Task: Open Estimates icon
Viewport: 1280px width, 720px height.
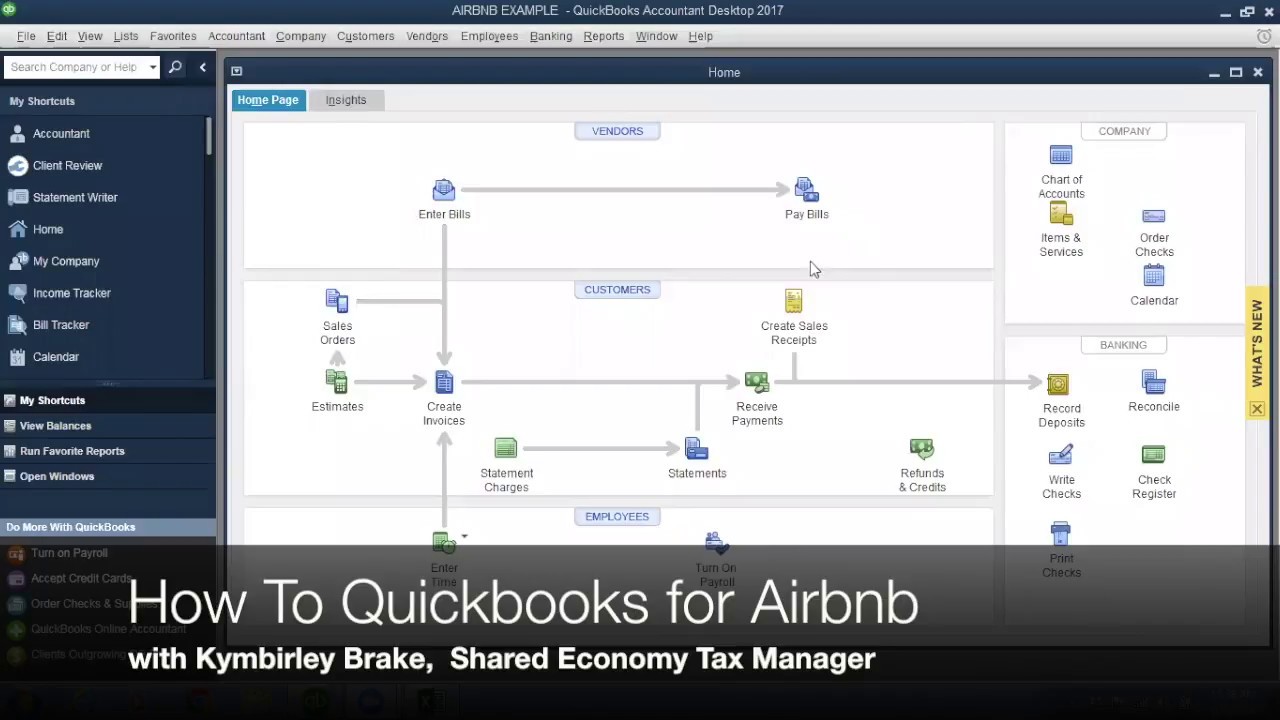Action: (337, 382)
